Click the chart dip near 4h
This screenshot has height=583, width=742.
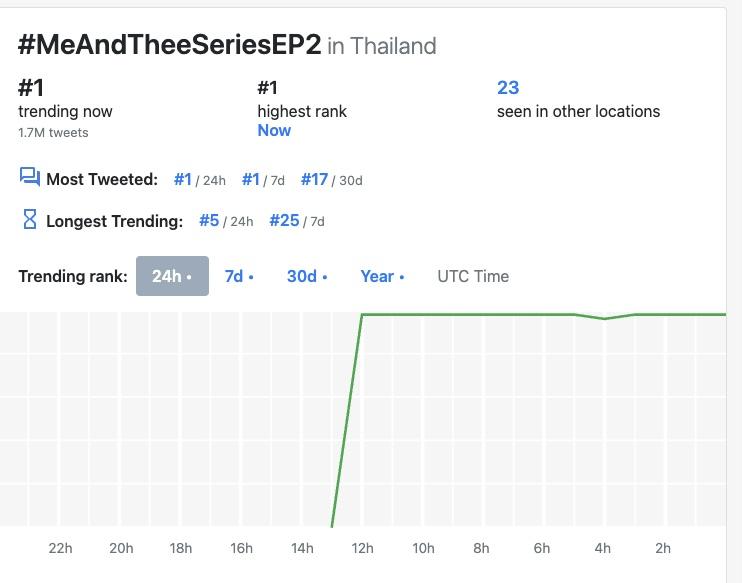604,319
